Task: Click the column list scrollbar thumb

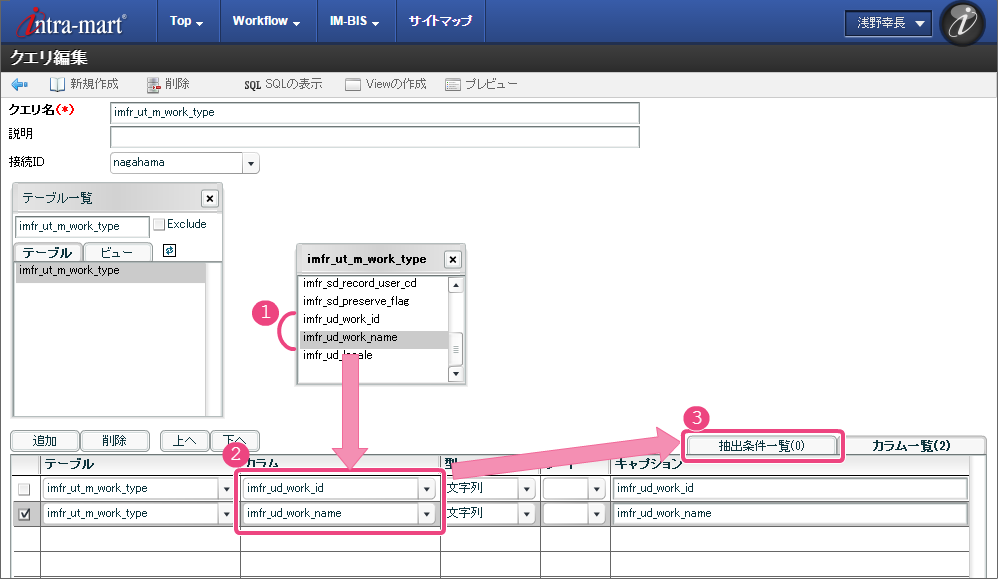Action: pos(456,349)
